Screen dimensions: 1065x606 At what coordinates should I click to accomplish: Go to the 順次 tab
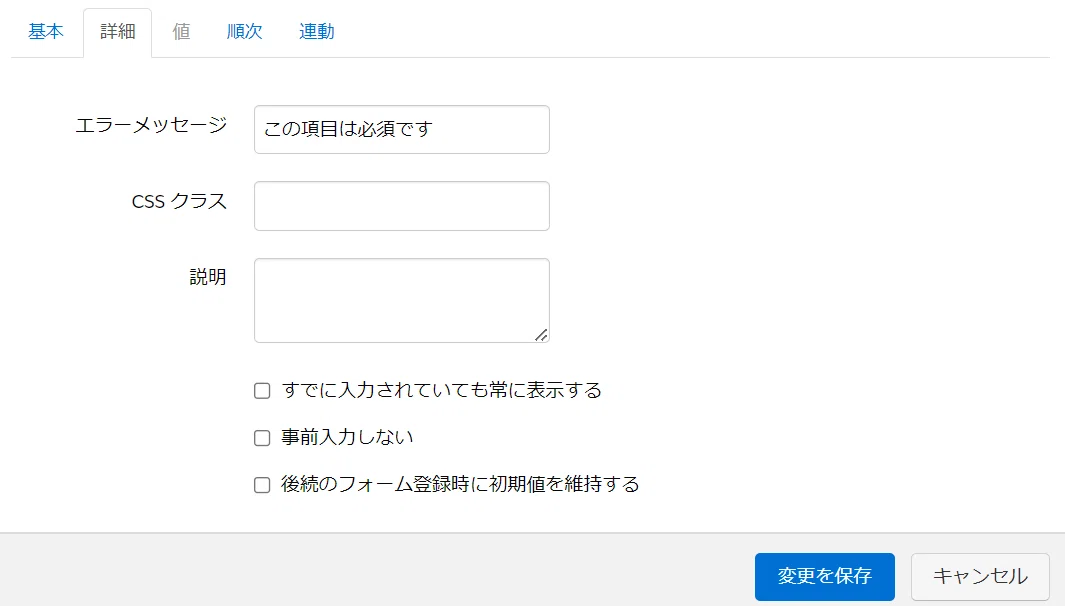[x=244, y=32]
